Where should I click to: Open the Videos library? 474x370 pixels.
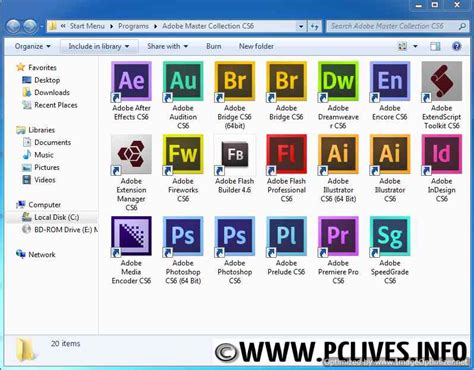click(x=38, y=180)
